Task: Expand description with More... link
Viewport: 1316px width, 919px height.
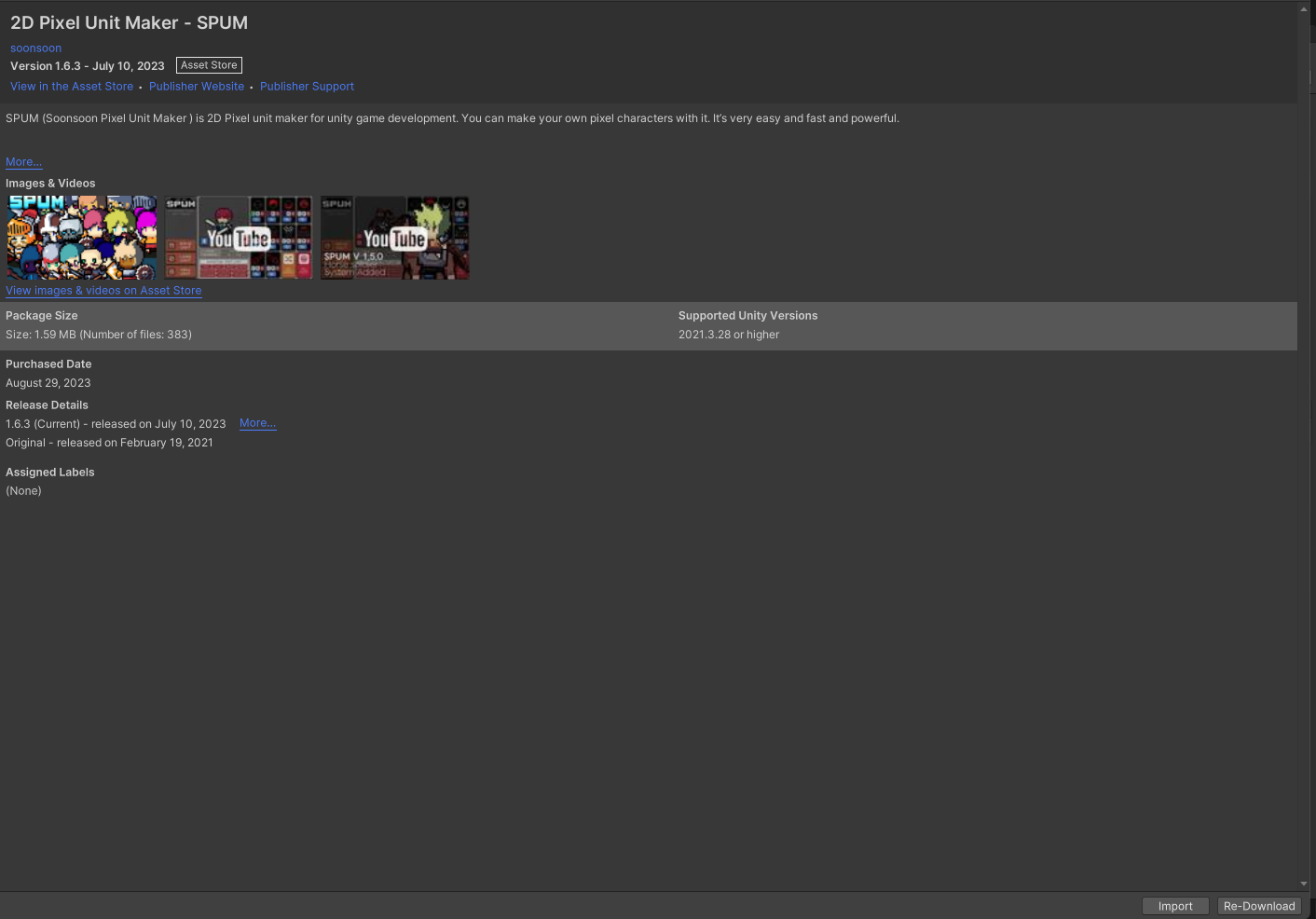Action: point(23,162)
